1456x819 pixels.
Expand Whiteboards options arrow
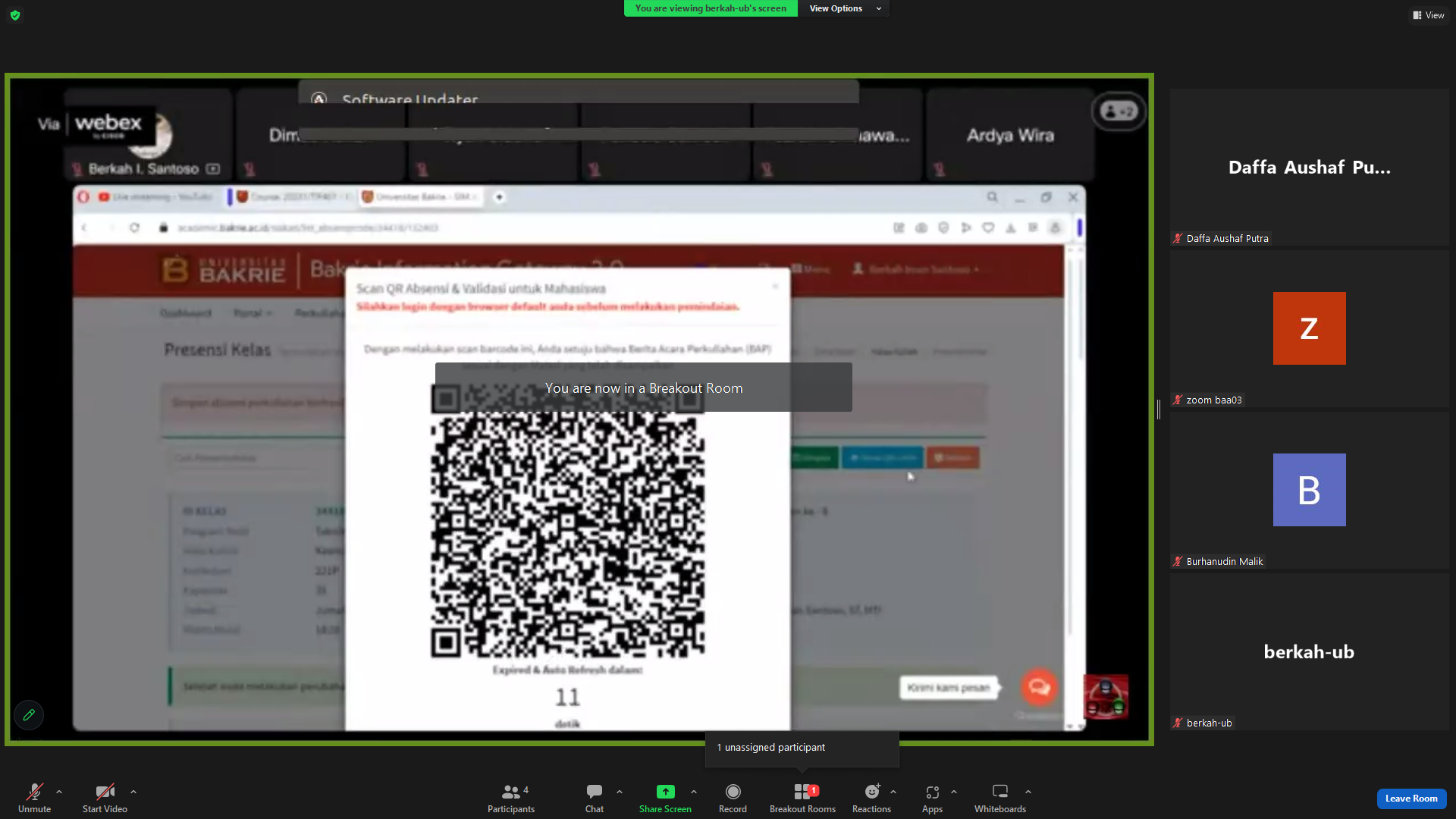tap(1028, 792)
